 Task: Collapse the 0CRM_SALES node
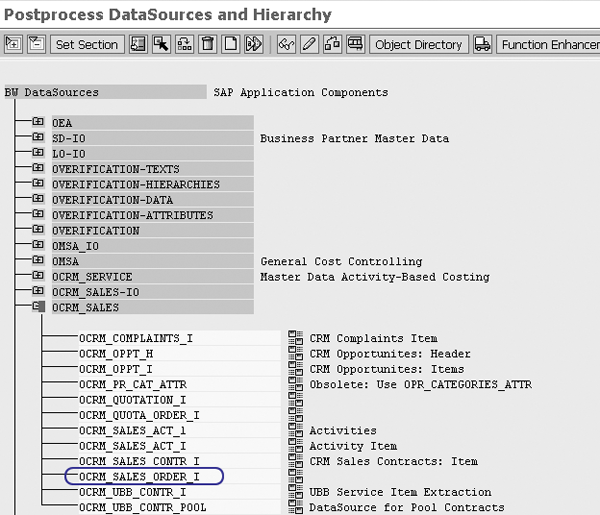[x=38, y=306]
